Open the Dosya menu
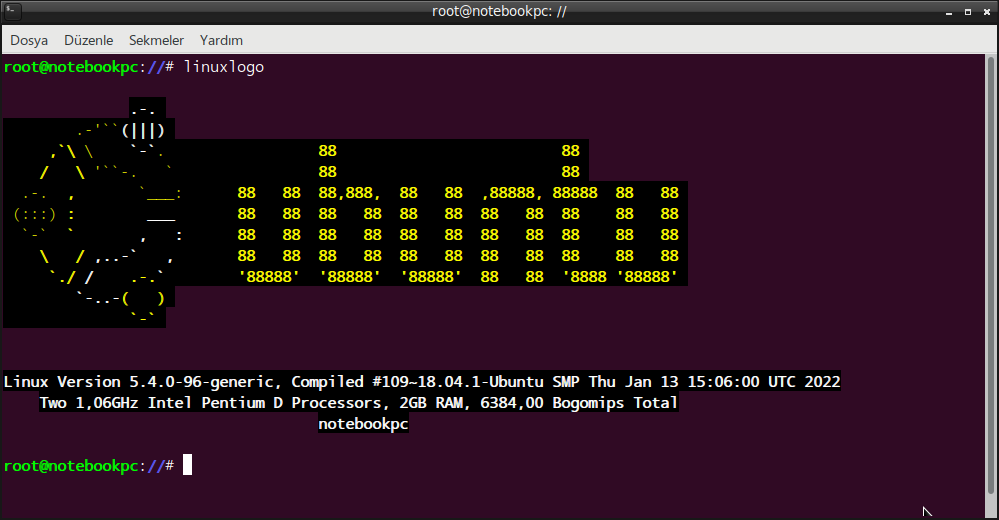This screenshot has height=520, width=999. [x=29, y=40]
